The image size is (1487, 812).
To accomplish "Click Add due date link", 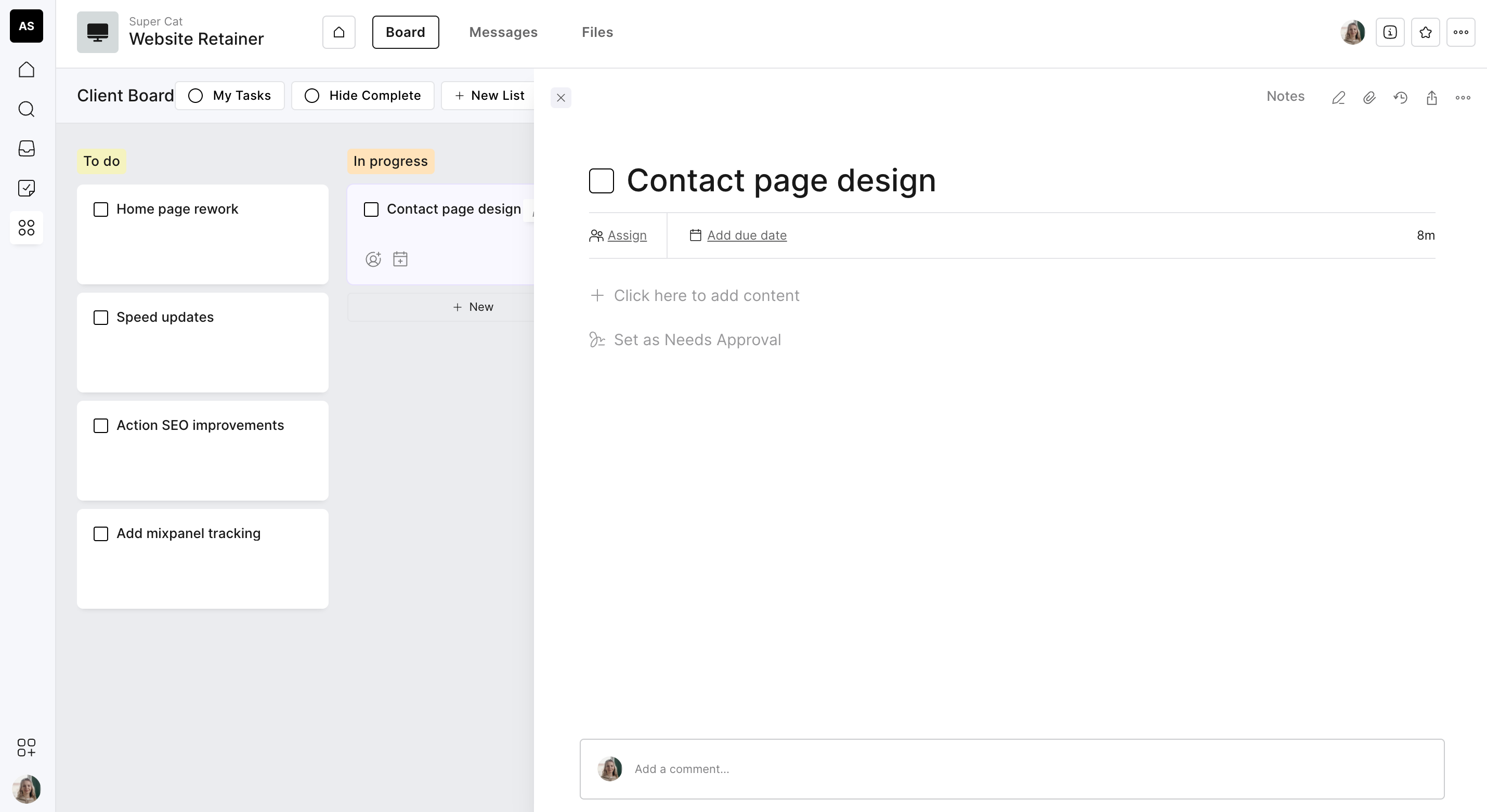I will pos(747,235).
